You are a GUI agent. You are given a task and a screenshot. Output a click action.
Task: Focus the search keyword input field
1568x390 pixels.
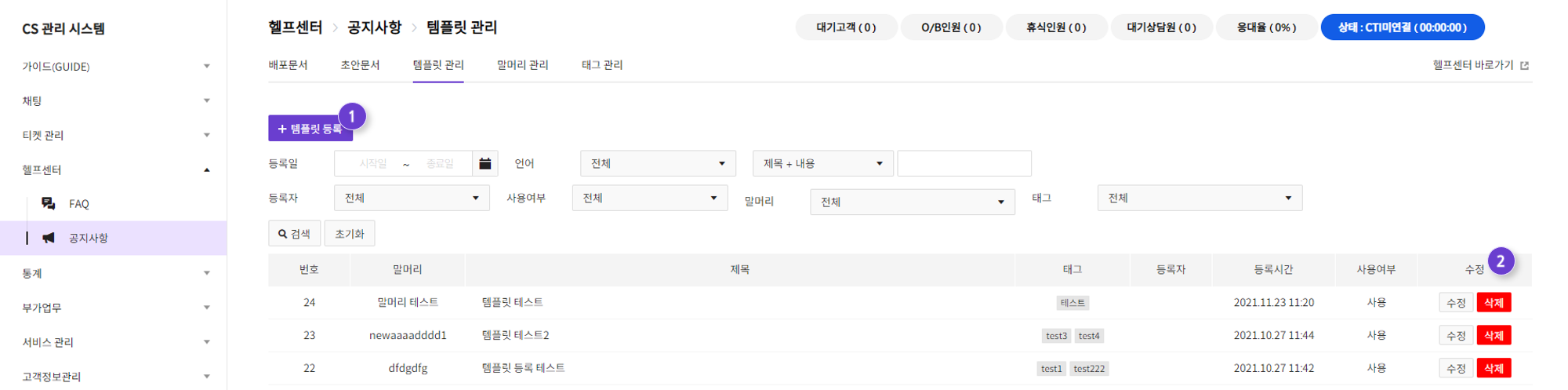(964, 163)
